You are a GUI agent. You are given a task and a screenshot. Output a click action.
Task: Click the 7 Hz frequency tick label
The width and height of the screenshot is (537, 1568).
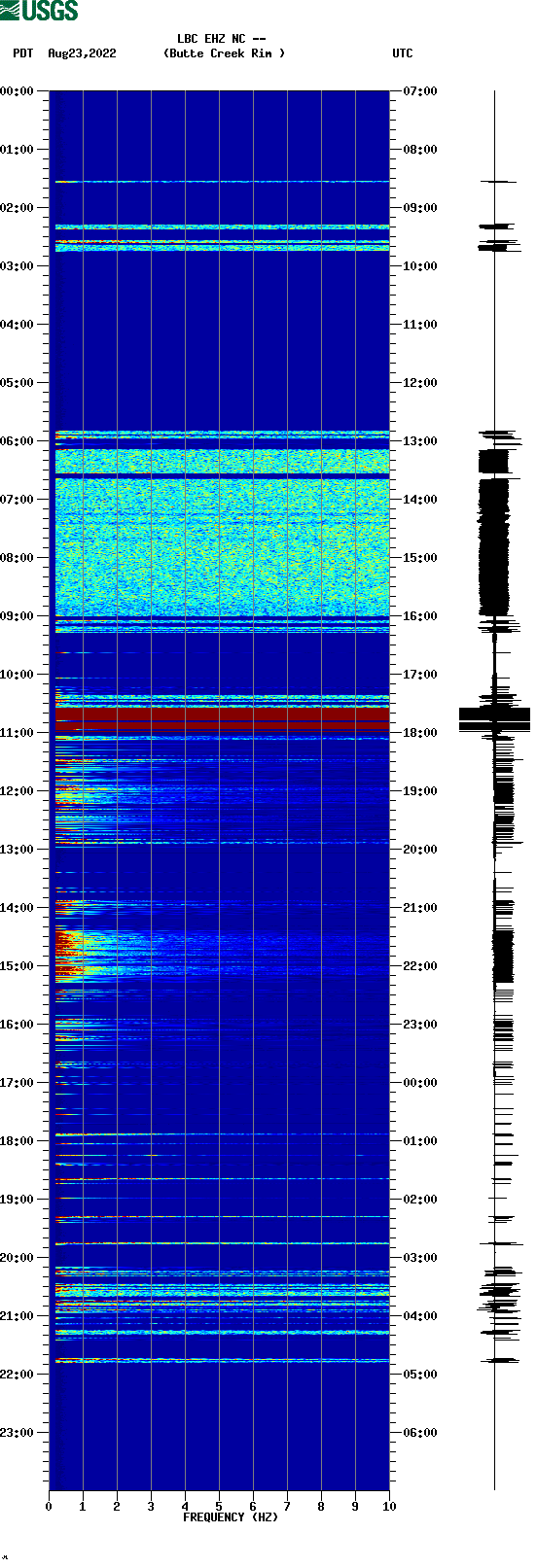click(x=287, y=1507)
